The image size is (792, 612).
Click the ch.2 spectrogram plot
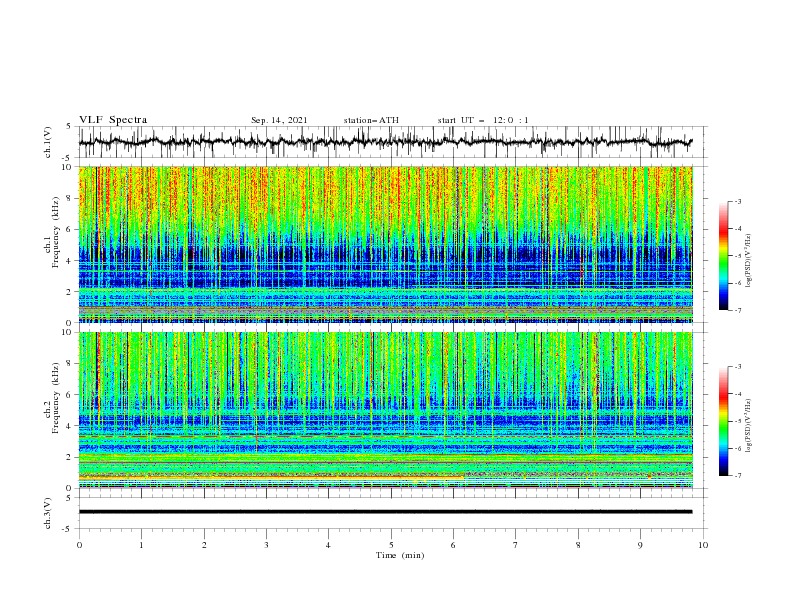(386, 410)
